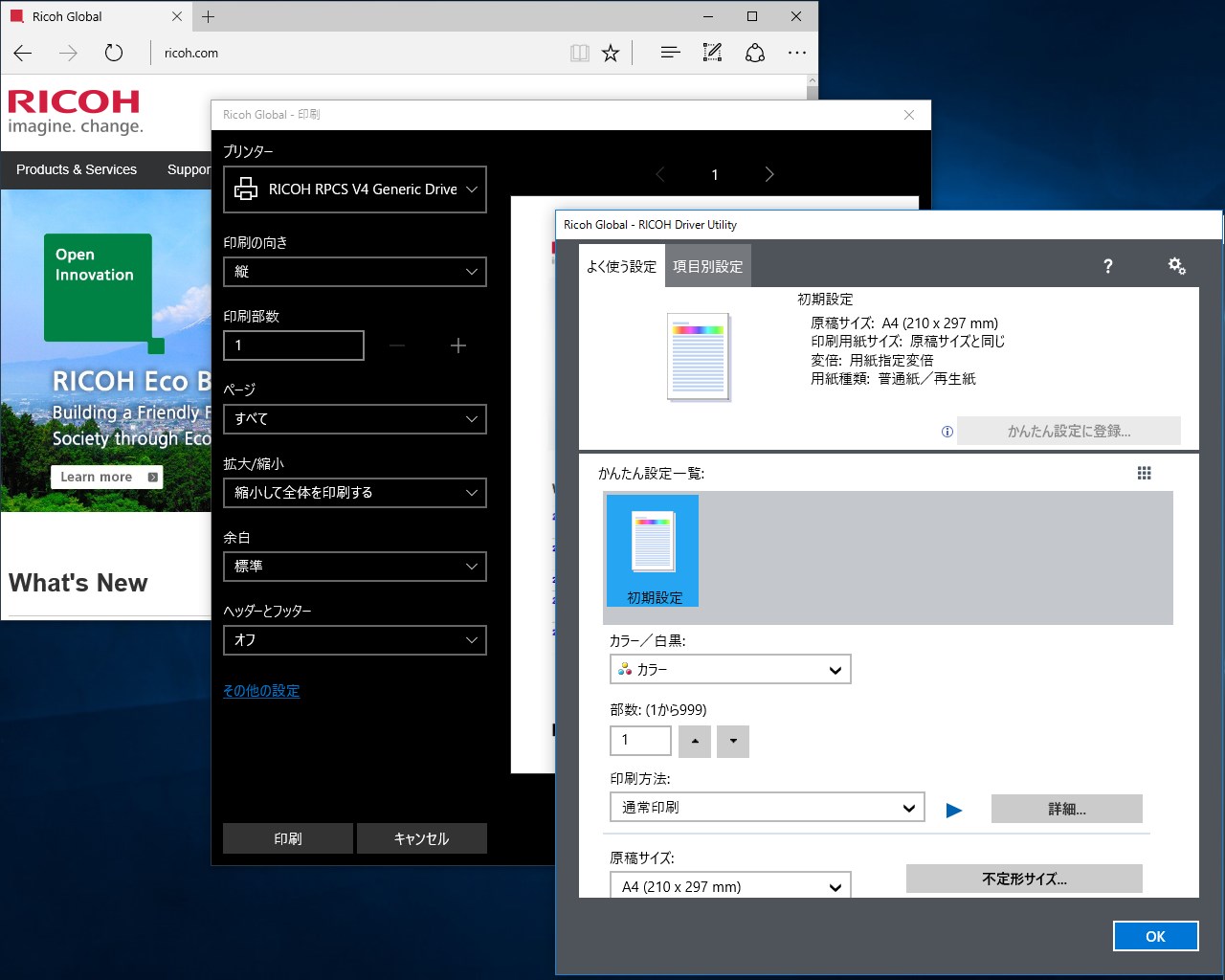This screenshot has height=980, width=1225.
Task: Open driver settings gear icon
Action: coord(1176,266)
